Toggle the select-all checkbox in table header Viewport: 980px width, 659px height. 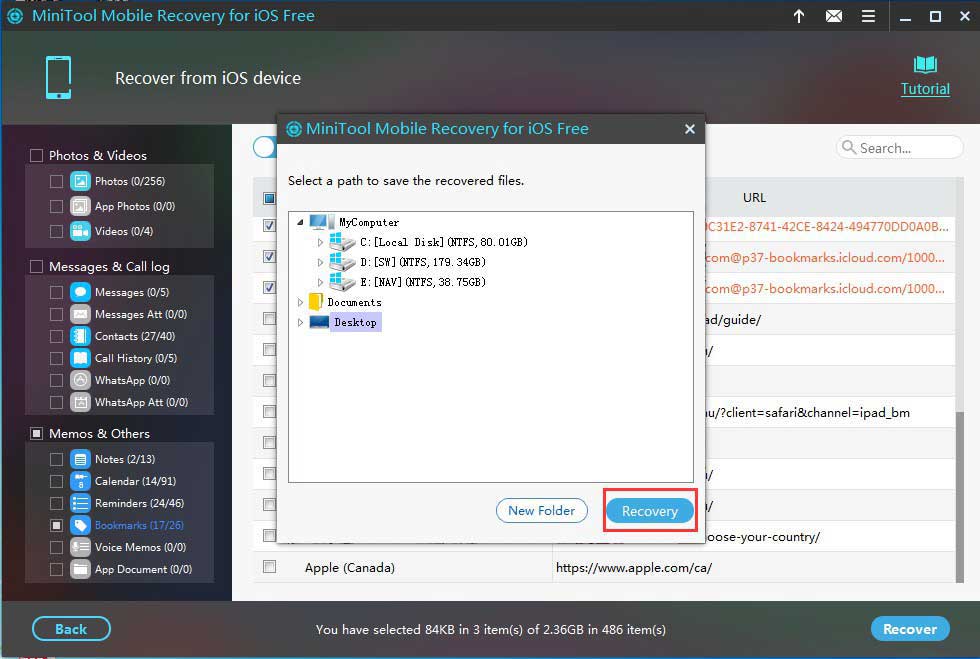[x=269, y=198]
